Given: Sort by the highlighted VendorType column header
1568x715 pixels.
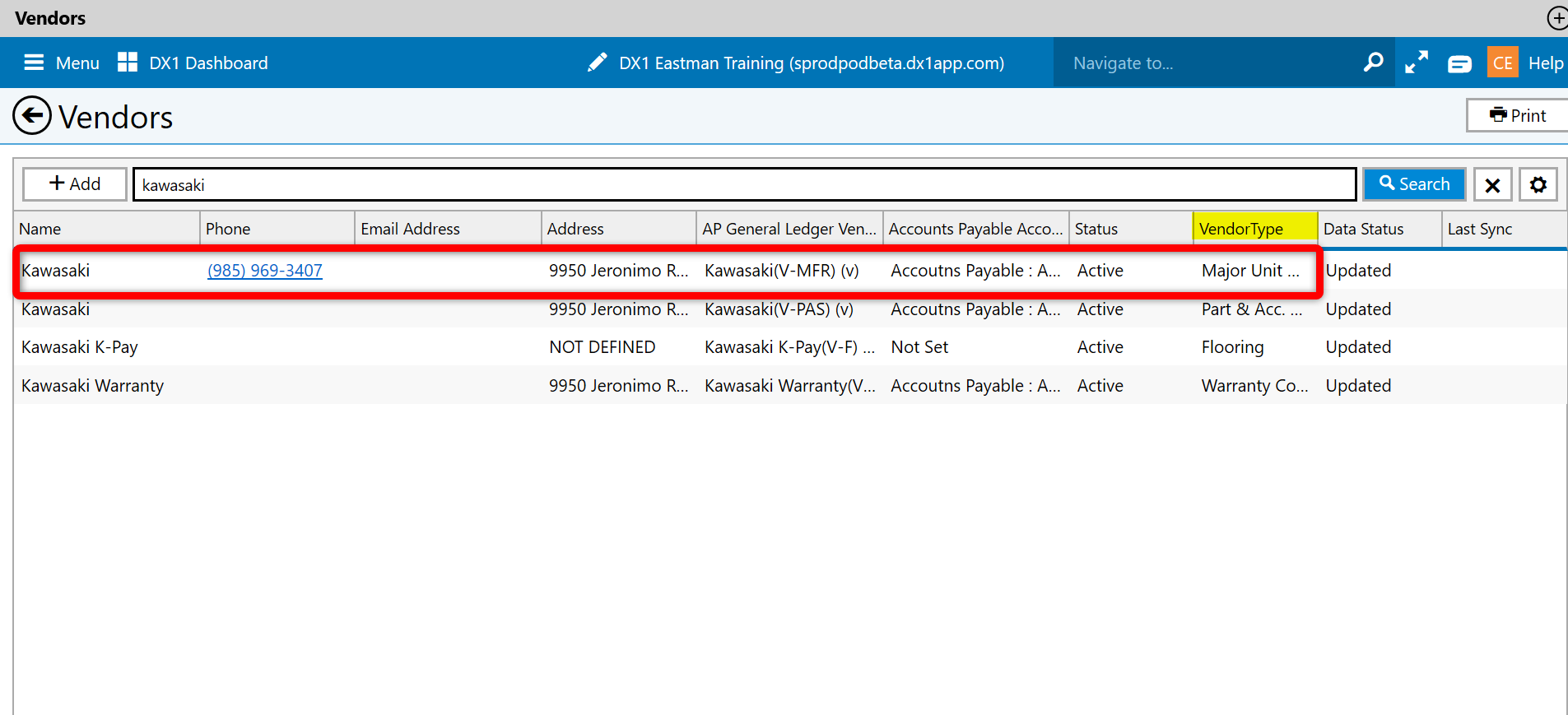Looking at the screenshot, I should tap(1255, 229).
